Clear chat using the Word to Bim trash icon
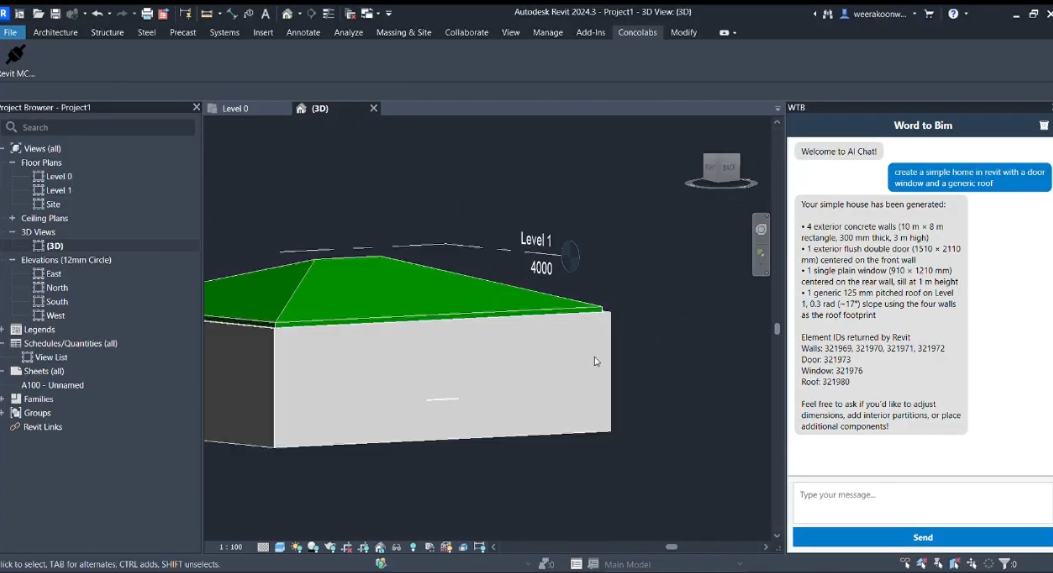Viewport: 1053px width, 573px height. 1044,126
